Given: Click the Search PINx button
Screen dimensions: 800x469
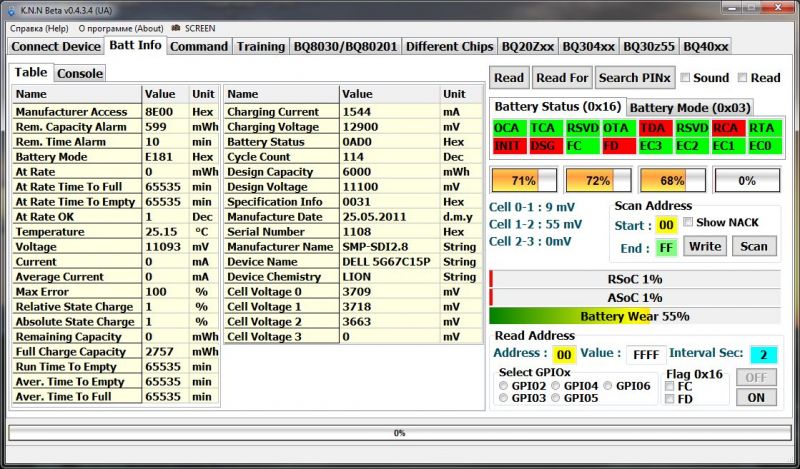Looking at the screenshot, I should pos(635,78).
